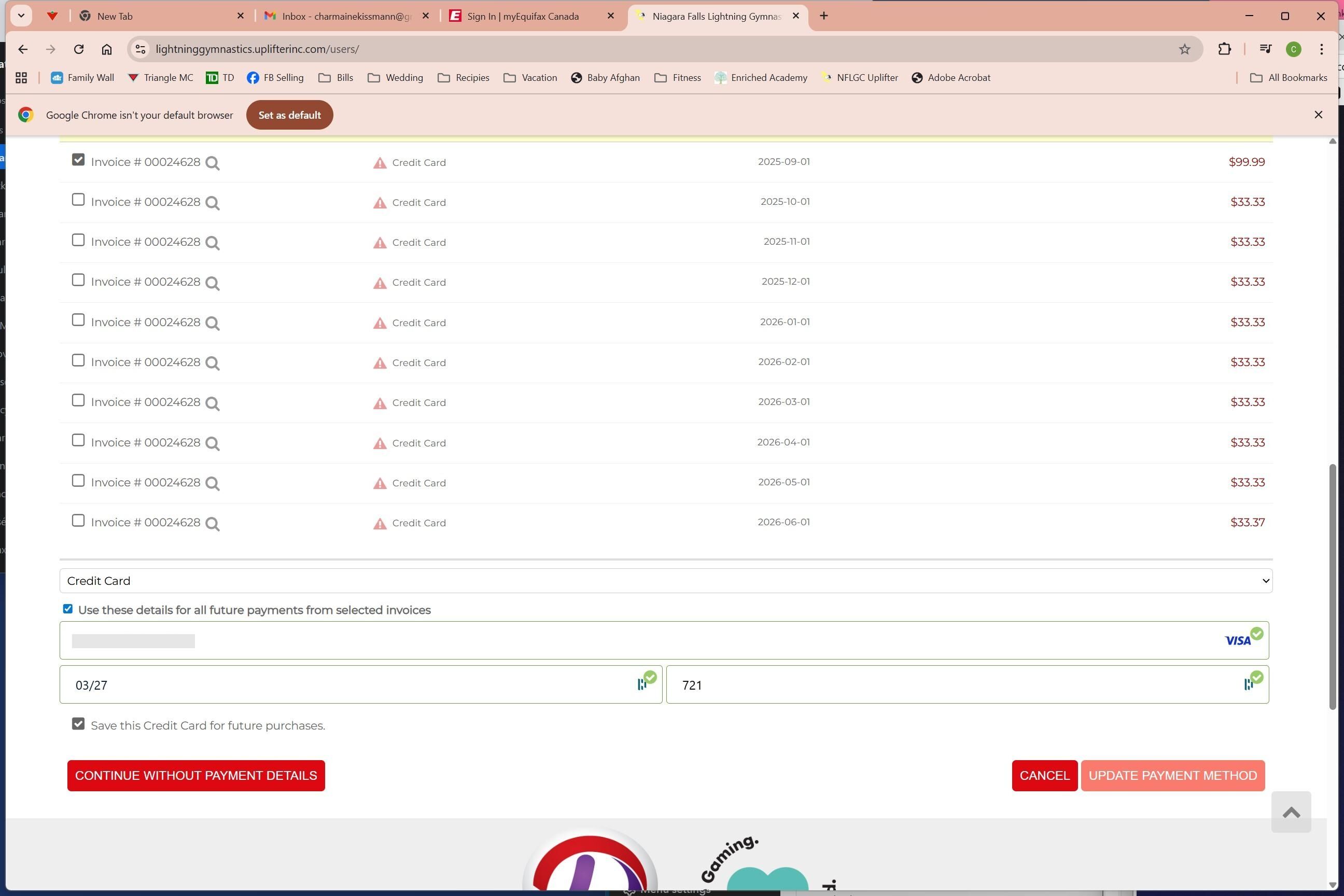Open the Bills bookmark folder
Screen dimensions: 1344x896
point(336,78)
